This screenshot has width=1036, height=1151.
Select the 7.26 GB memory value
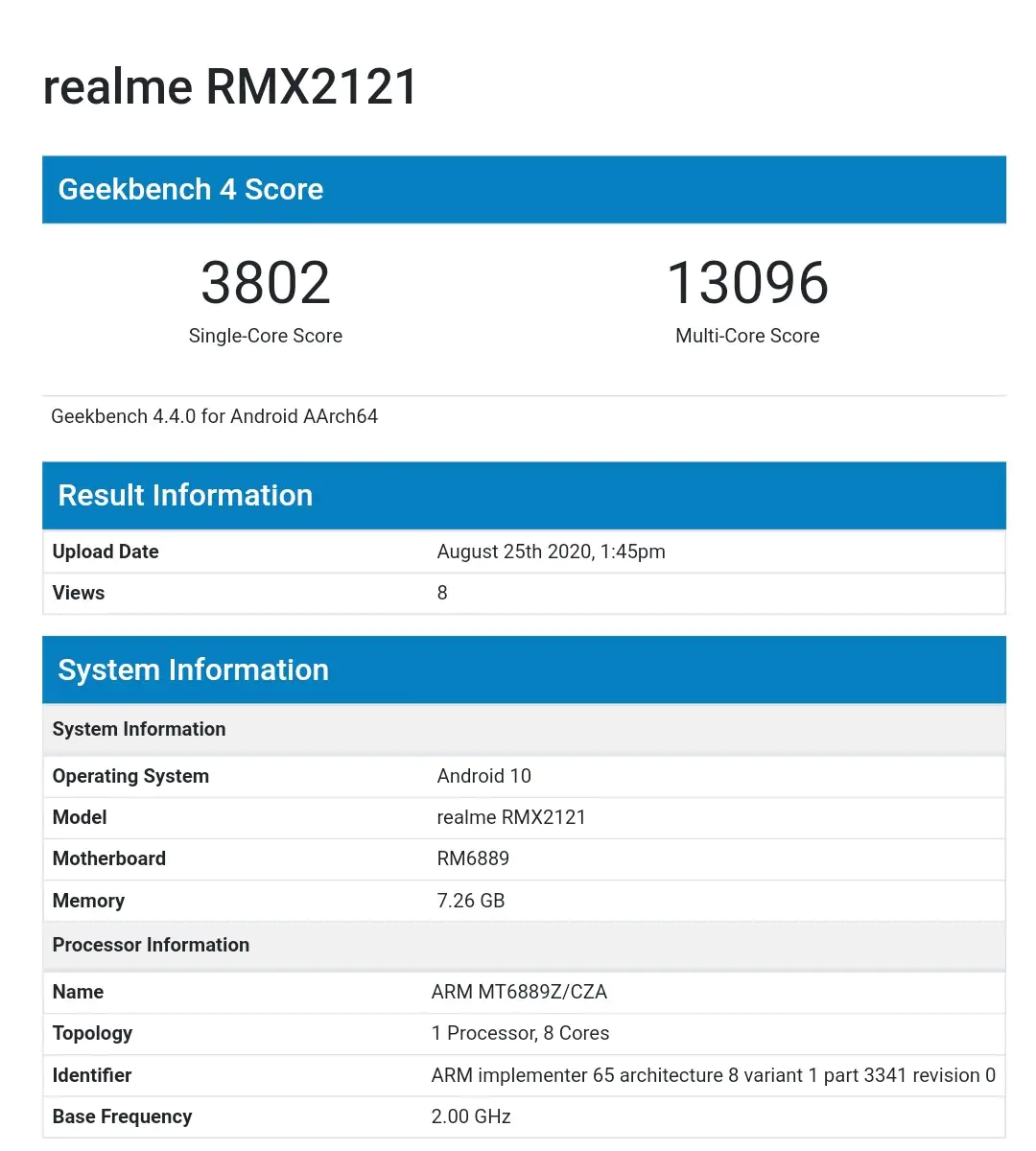coord(471,901)
